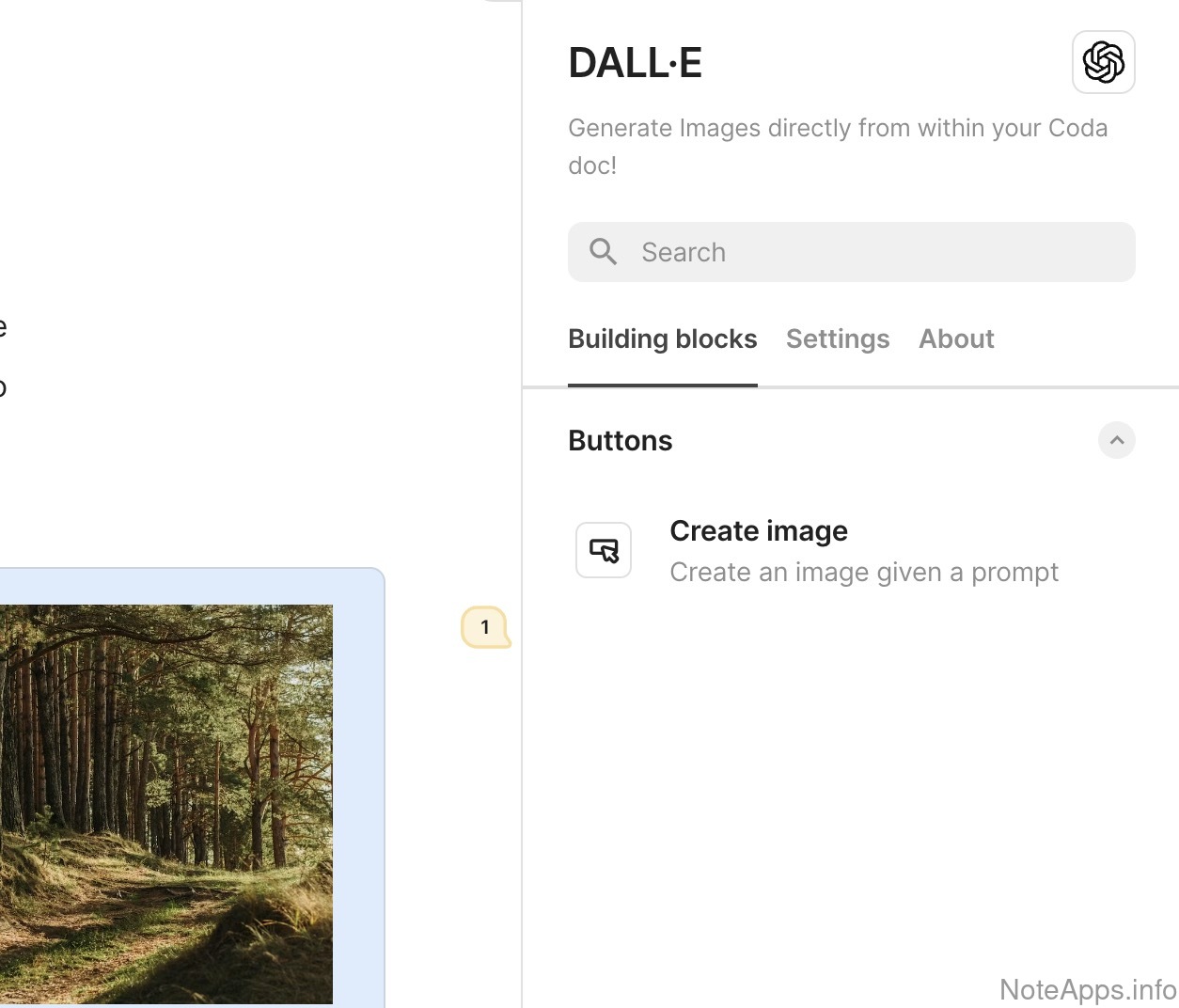1179x1008 pixels.
Task: Click the NoteApps.info watermark link
Action: [1087, 989]
